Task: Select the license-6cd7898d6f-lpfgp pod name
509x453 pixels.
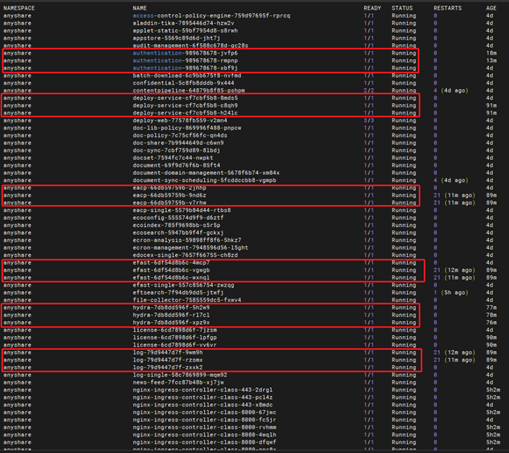Action: (175, 337)
